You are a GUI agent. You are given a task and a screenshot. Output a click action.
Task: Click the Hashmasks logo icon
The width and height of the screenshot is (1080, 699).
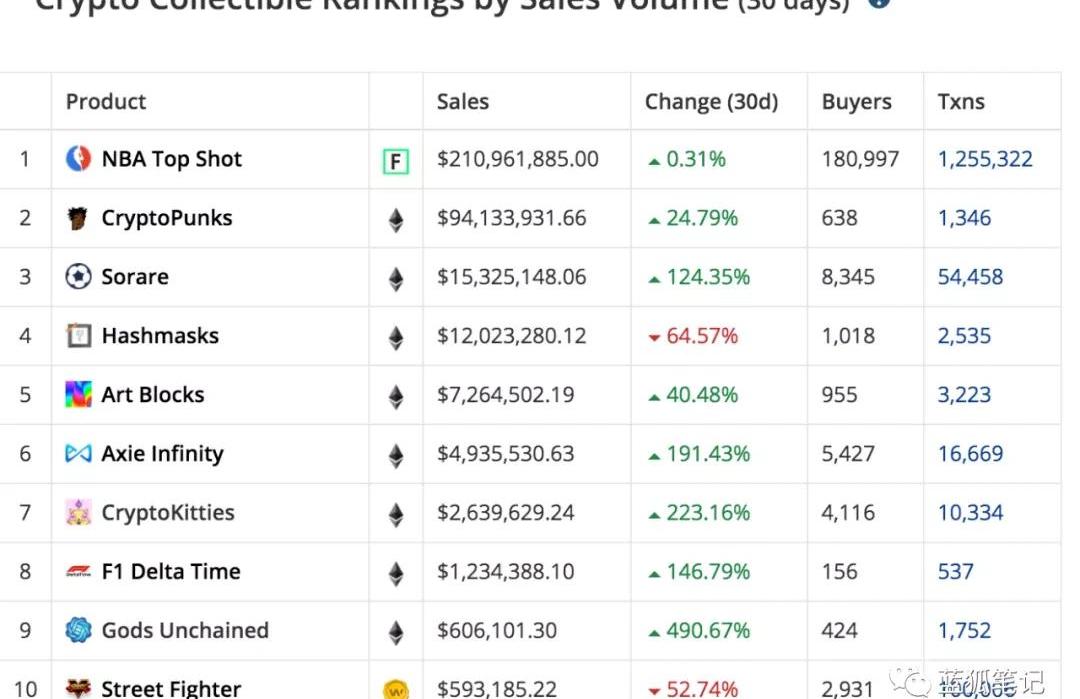[78, 336]
